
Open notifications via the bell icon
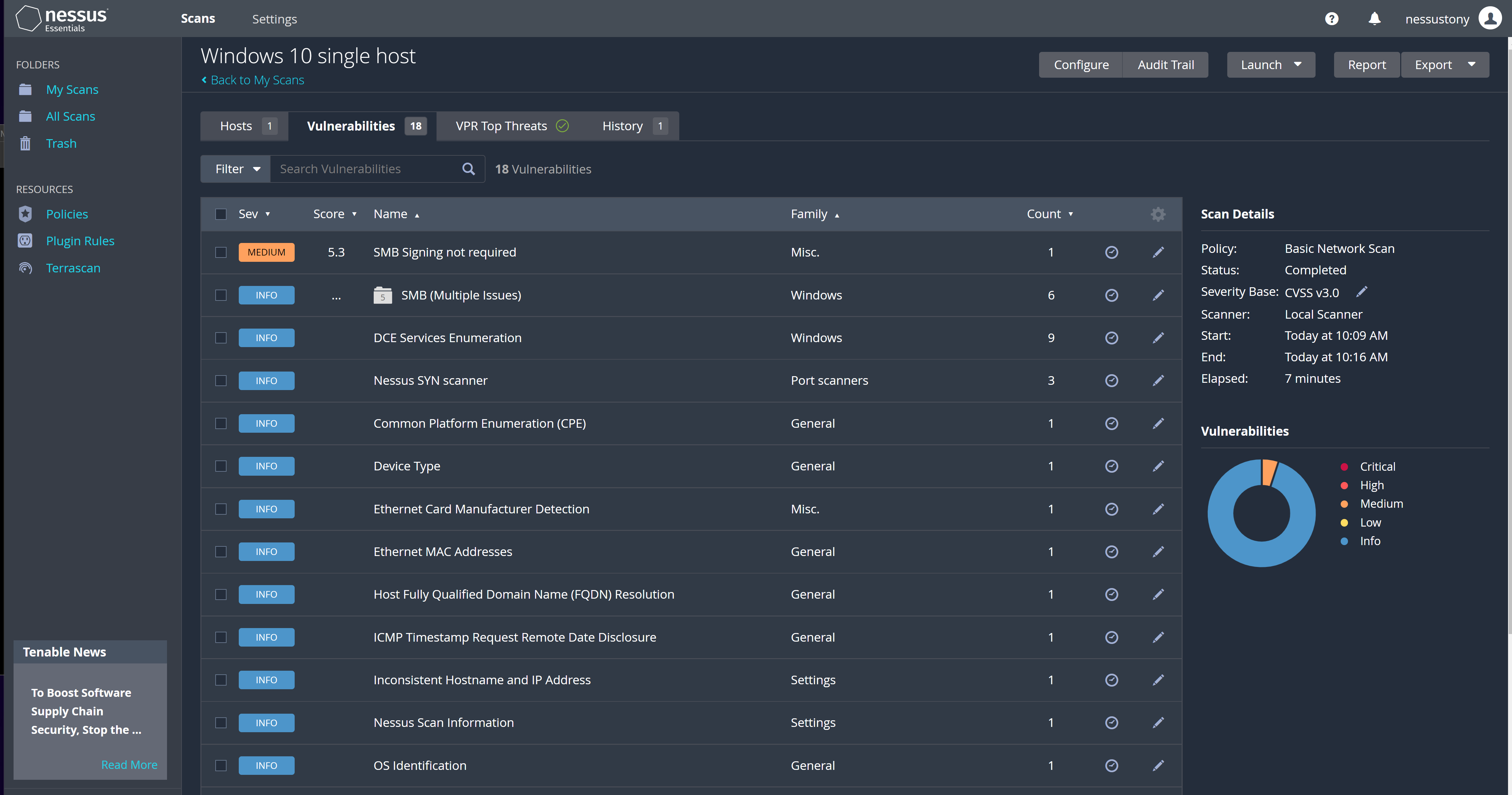[1374, 18]
